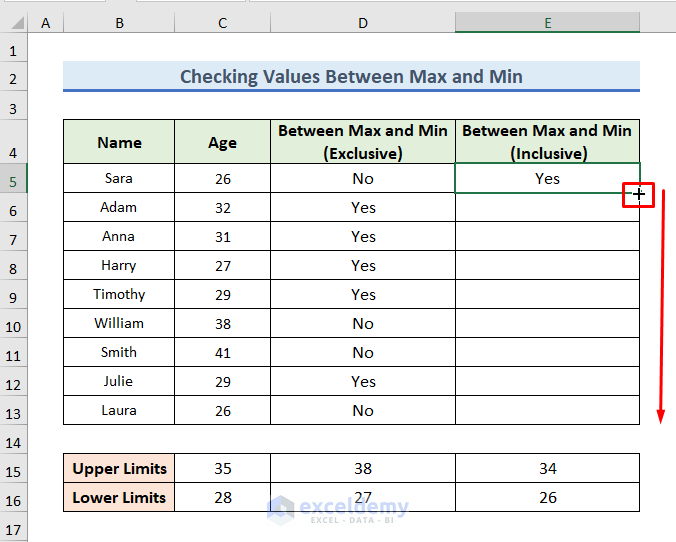Select lower limit cell '28'
Screen dimensions: 676x542
pyautogui.click(x=222, y=497)
